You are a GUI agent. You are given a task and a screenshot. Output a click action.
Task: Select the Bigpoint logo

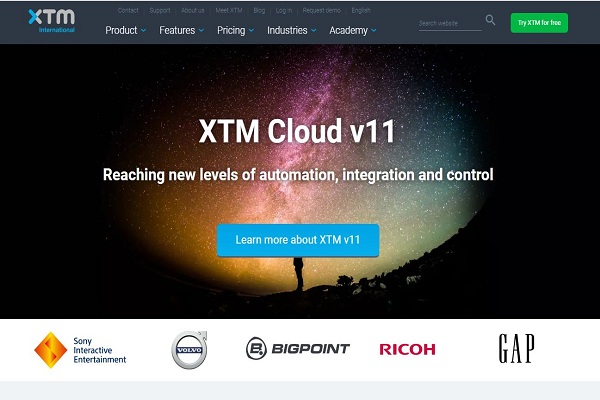click(x=298, y=348)
